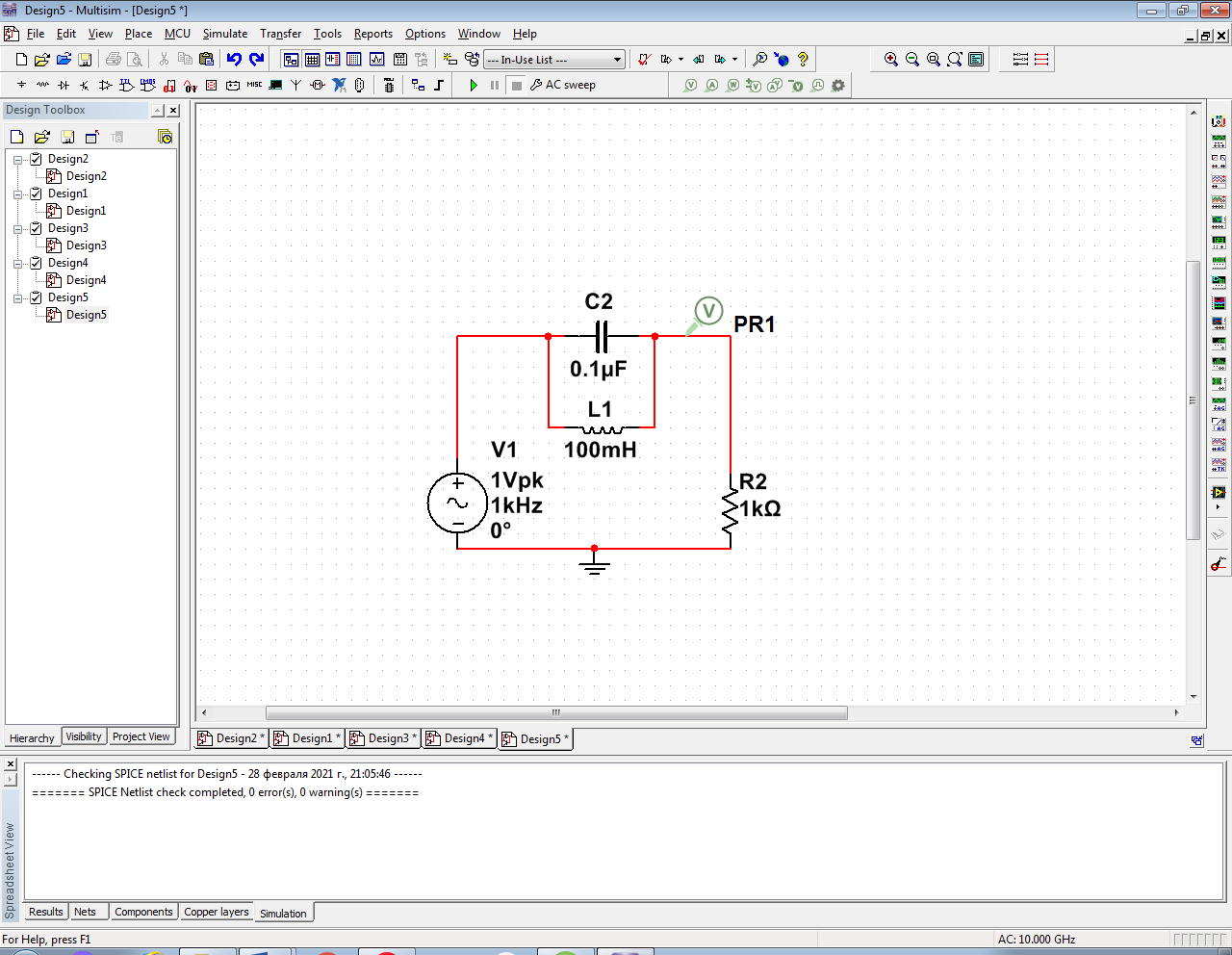Toggle the Design1 checkbox in tree
This screenshot has width=1232, height=955.
coord(36,194)
